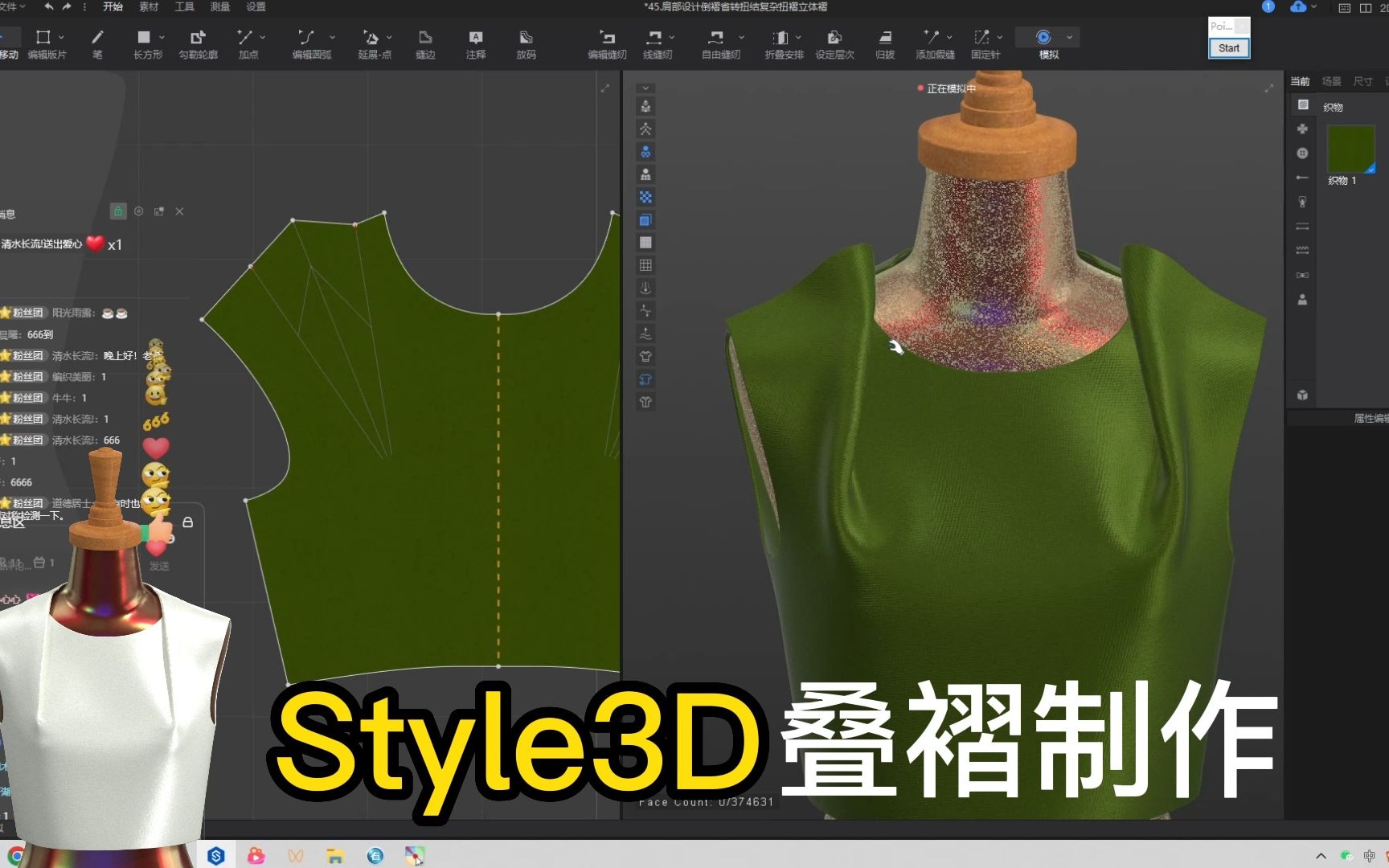Toggle solid gray surface display icon

(x=645, y=242)
